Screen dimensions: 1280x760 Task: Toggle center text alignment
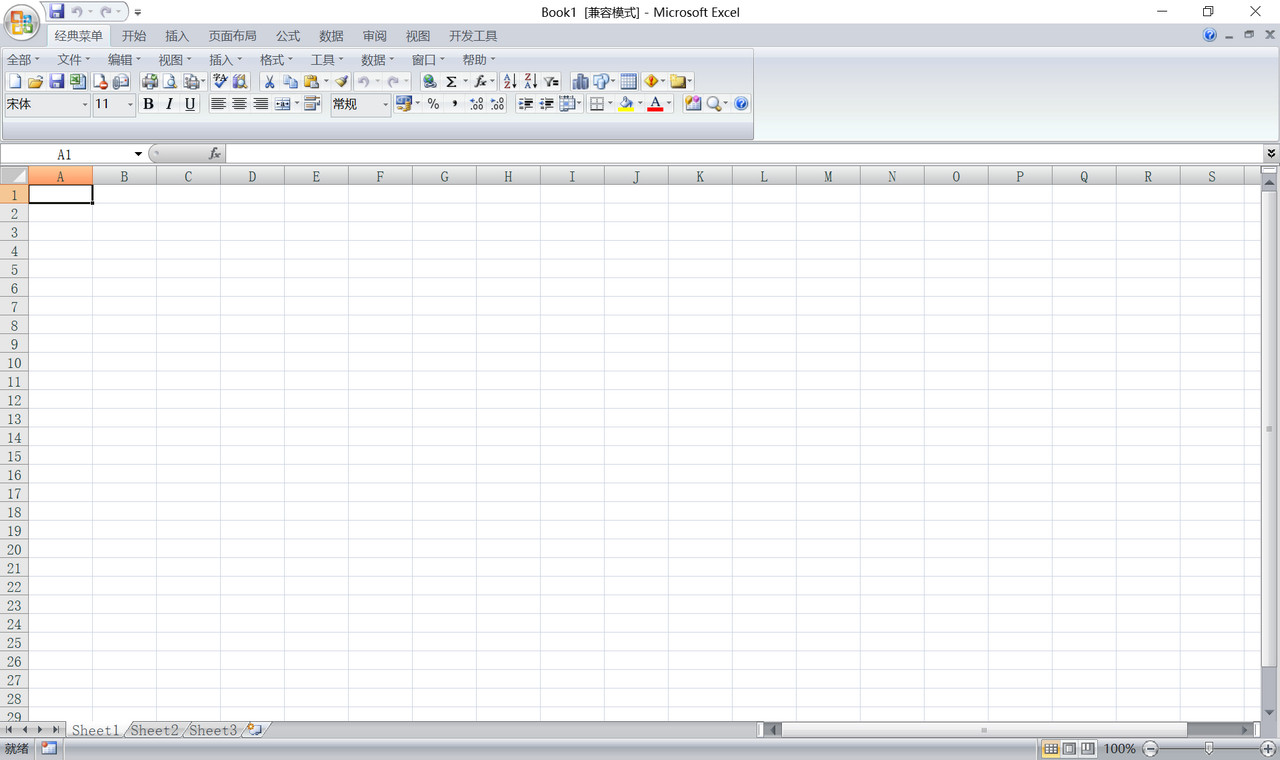[x=240, y=104]
